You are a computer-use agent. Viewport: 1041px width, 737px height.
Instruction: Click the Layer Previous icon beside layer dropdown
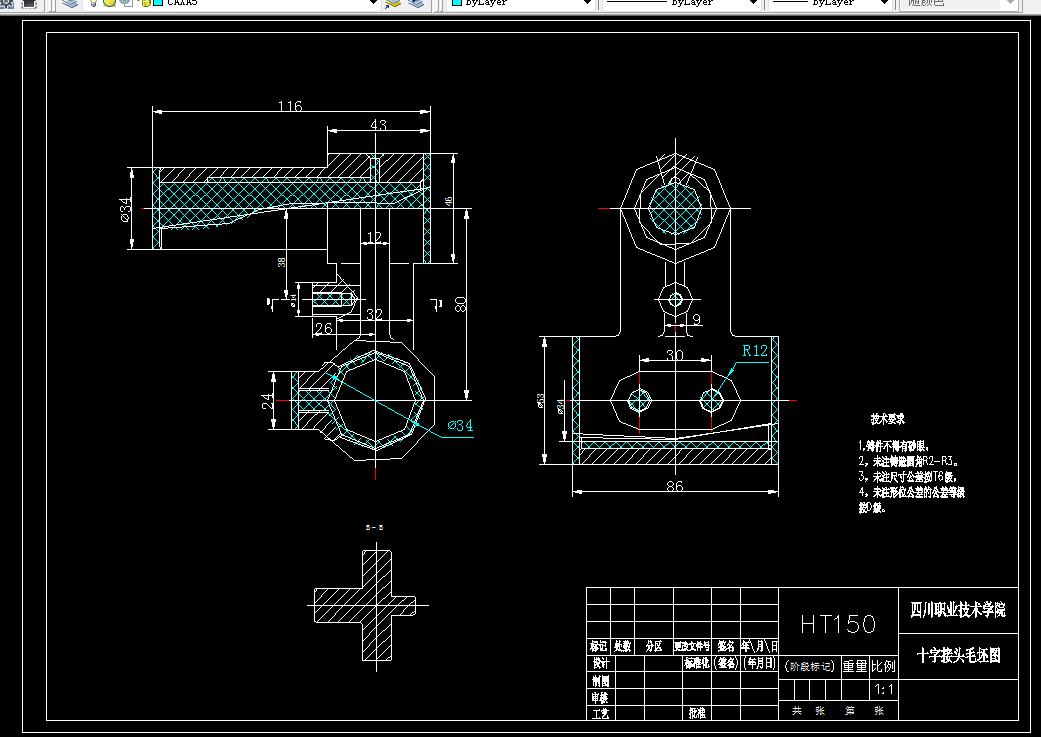point(416,3)
